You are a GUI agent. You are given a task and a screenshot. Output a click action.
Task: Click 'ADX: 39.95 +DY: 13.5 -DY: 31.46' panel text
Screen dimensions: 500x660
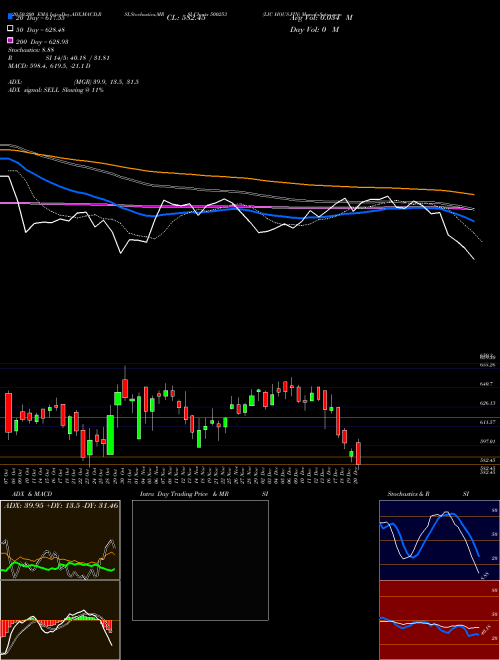pyautogui.click(x=61, y=505)
